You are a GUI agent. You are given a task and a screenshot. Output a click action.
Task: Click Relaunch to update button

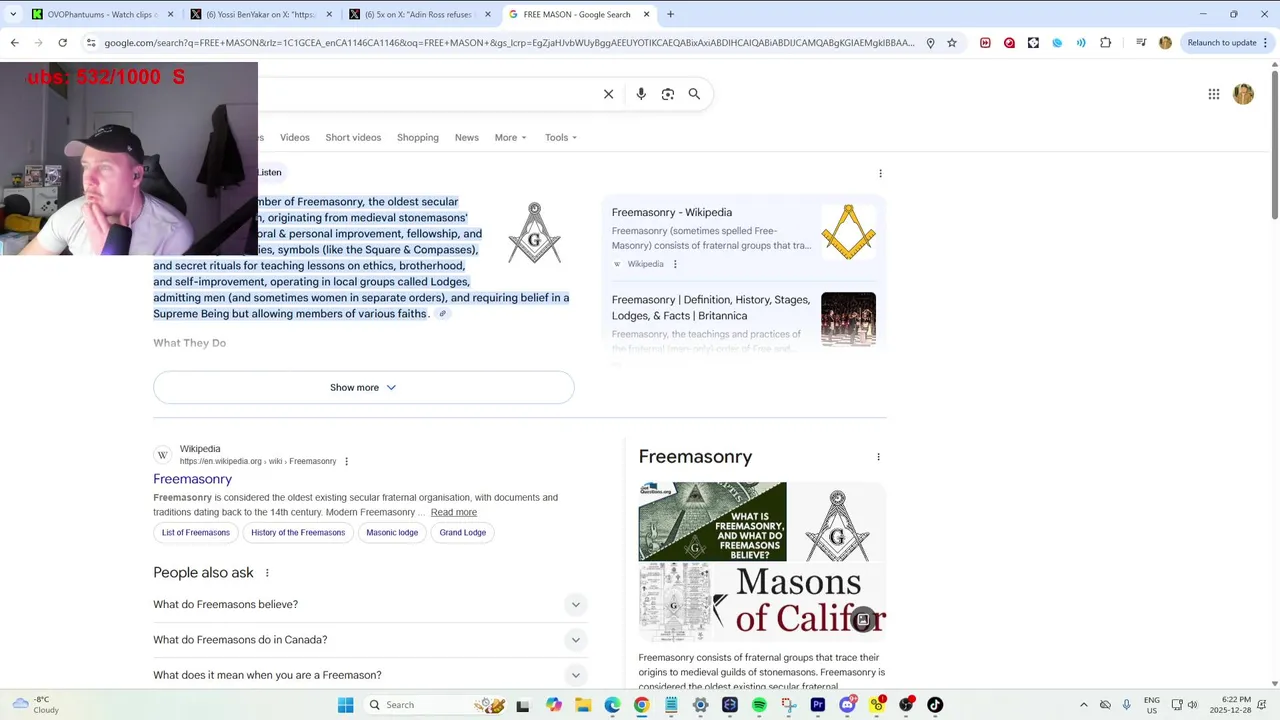(x=1222, y=43)
